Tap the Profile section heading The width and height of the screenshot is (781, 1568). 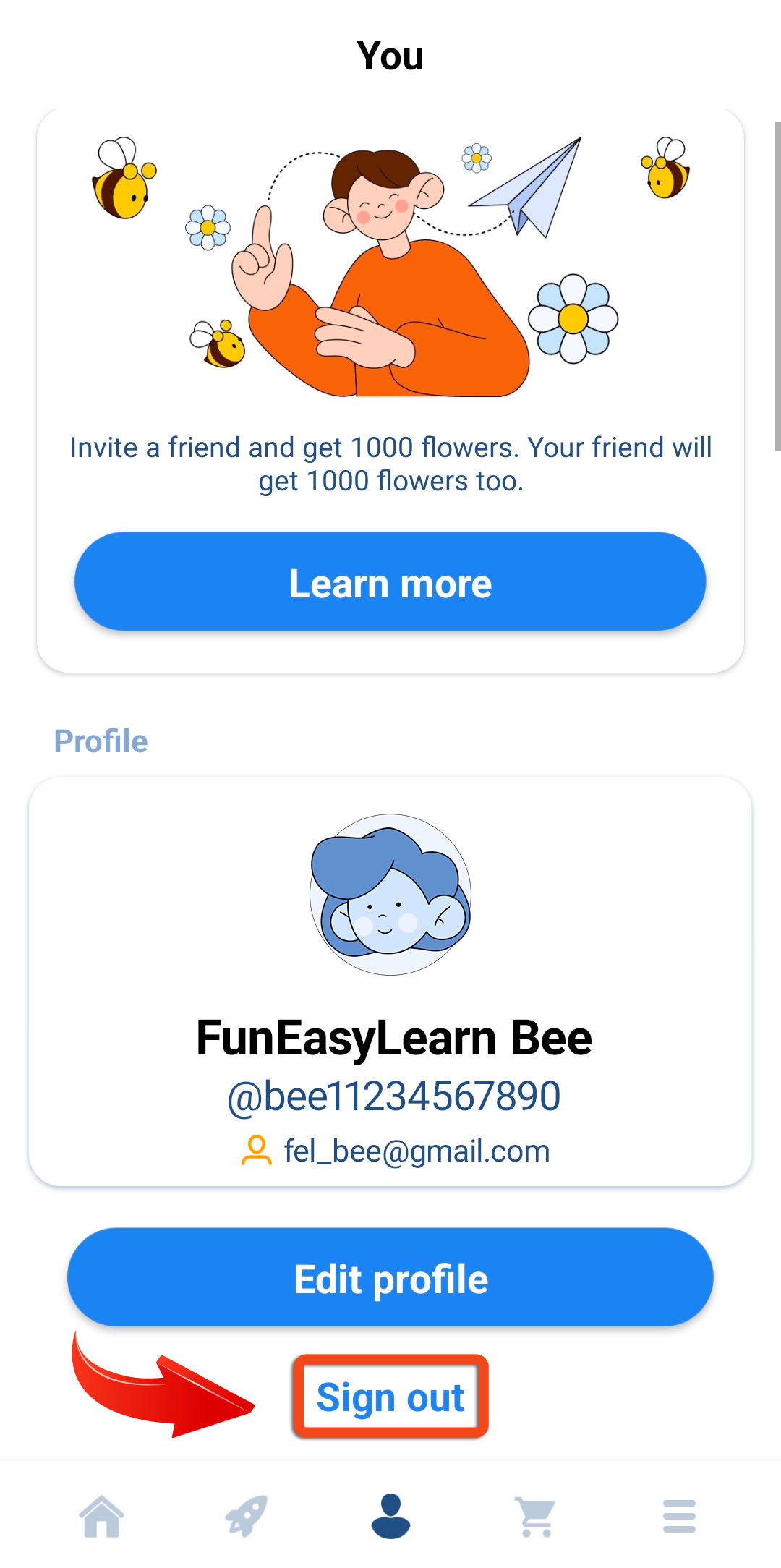click(x=101, y=741)
